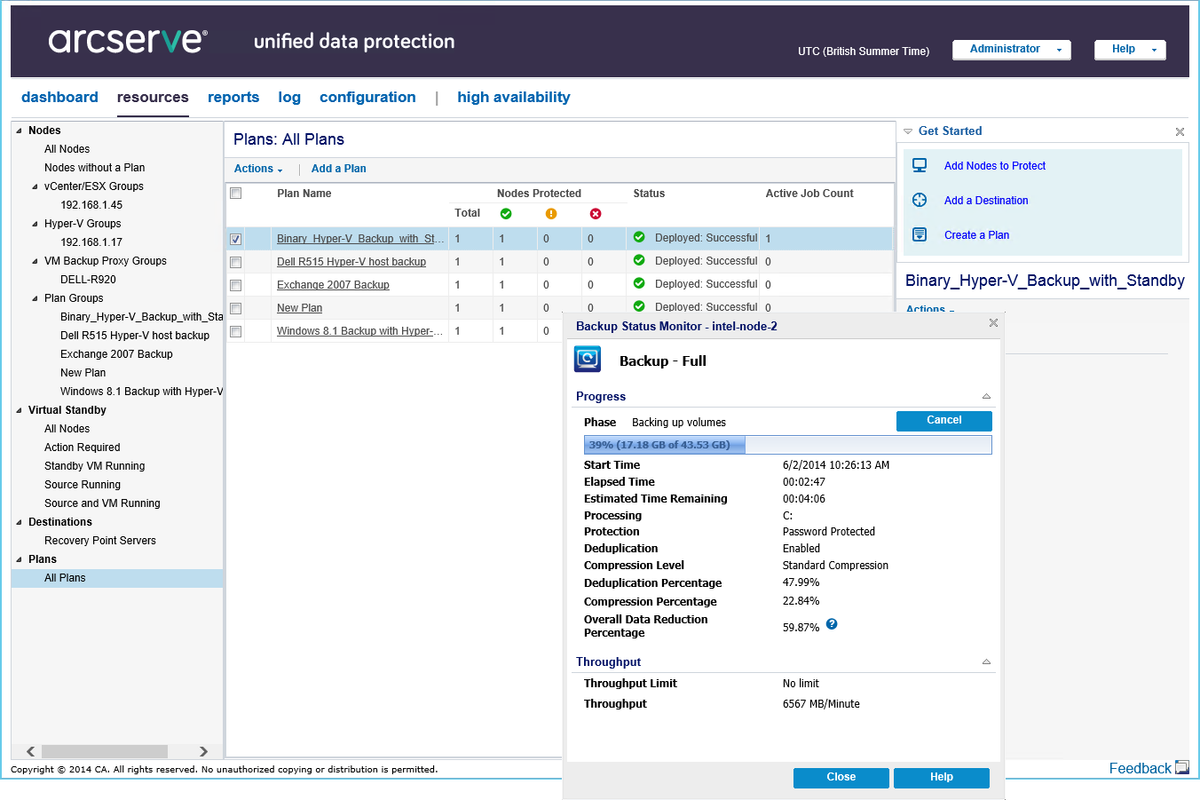Open the Actions dropdown above the plan list
1200x800 pixels.
click(x=257, y=168)
